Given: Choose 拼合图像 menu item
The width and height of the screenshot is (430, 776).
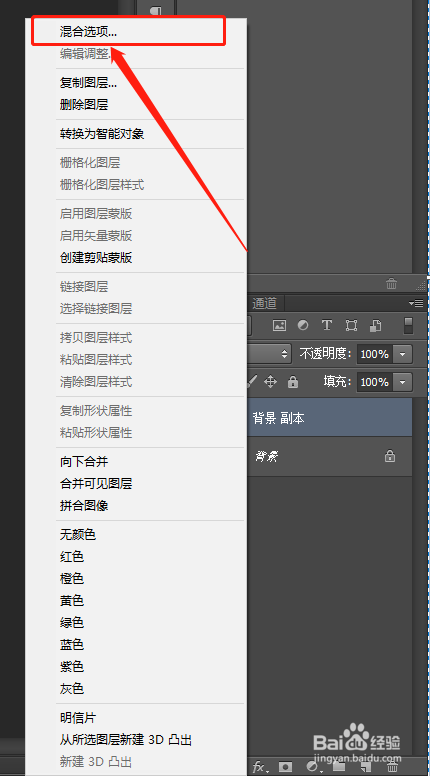Looking at the screenshot, I should tap(84, 506).
